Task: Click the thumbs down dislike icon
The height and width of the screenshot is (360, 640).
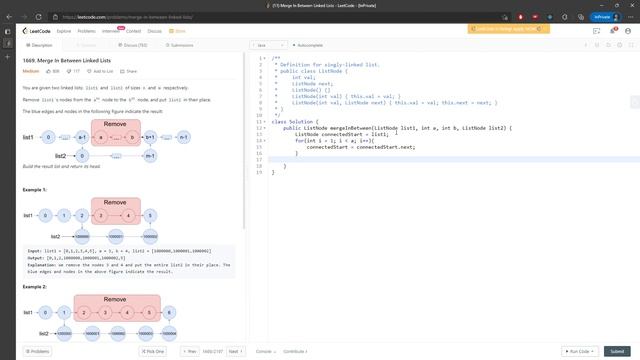Action: point(69,71)
